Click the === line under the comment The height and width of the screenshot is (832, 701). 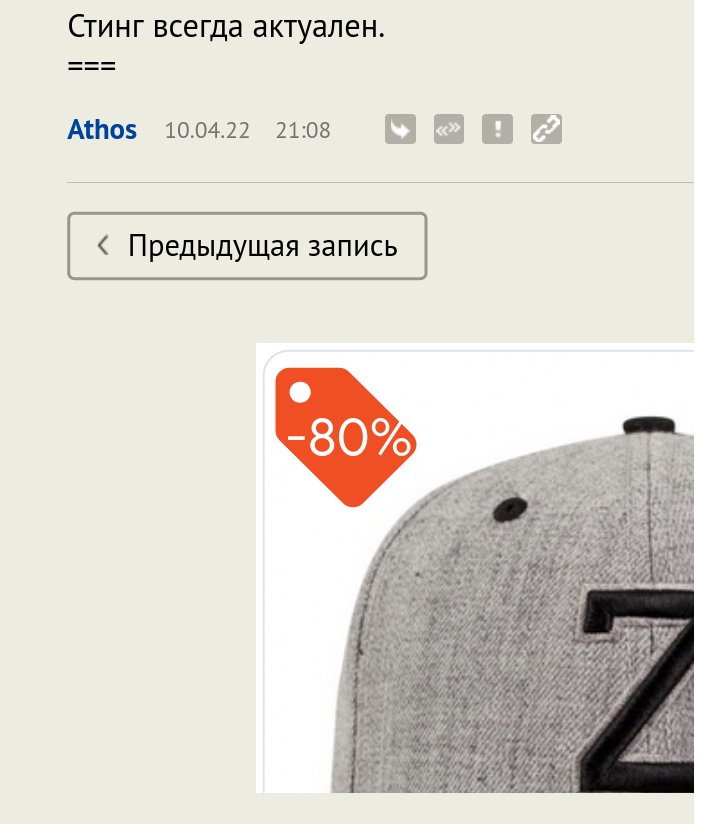[91, 66]
